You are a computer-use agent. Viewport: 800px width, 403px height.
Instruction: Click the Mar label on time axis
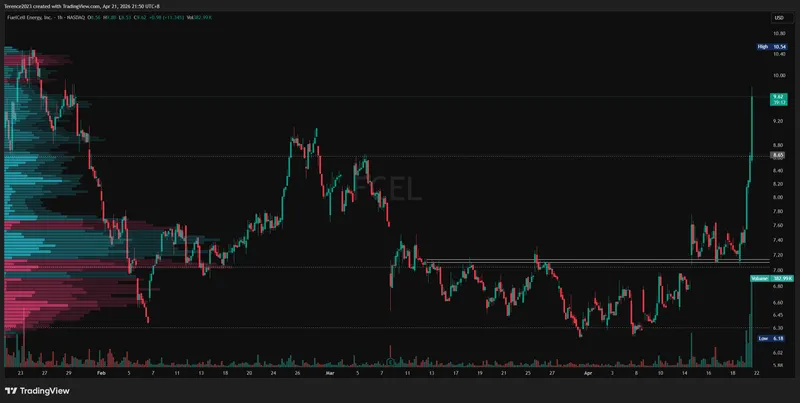[329, 373]
